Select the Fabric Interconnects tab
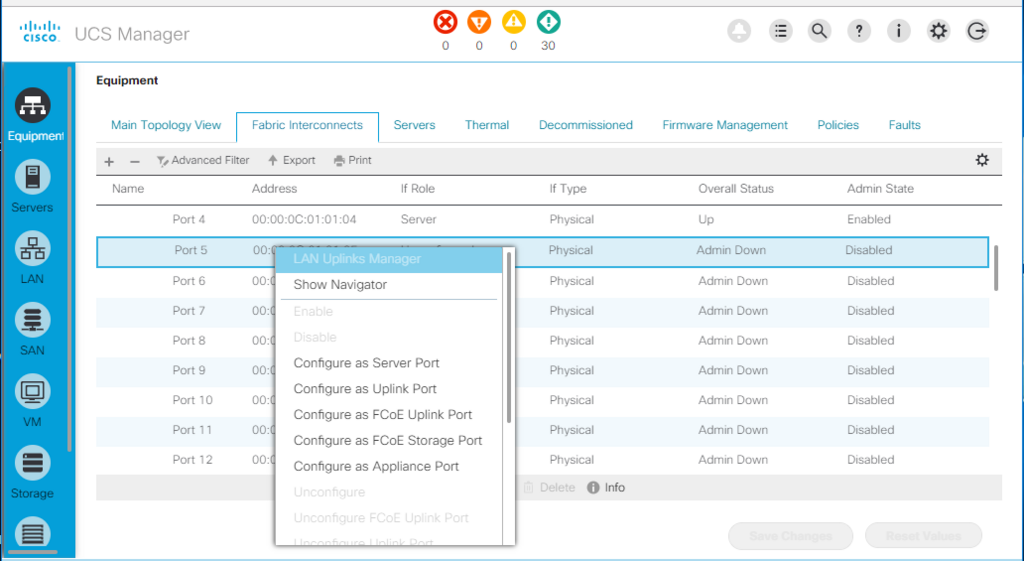This screenshot has height=561, width=1024. pos(307,125)
